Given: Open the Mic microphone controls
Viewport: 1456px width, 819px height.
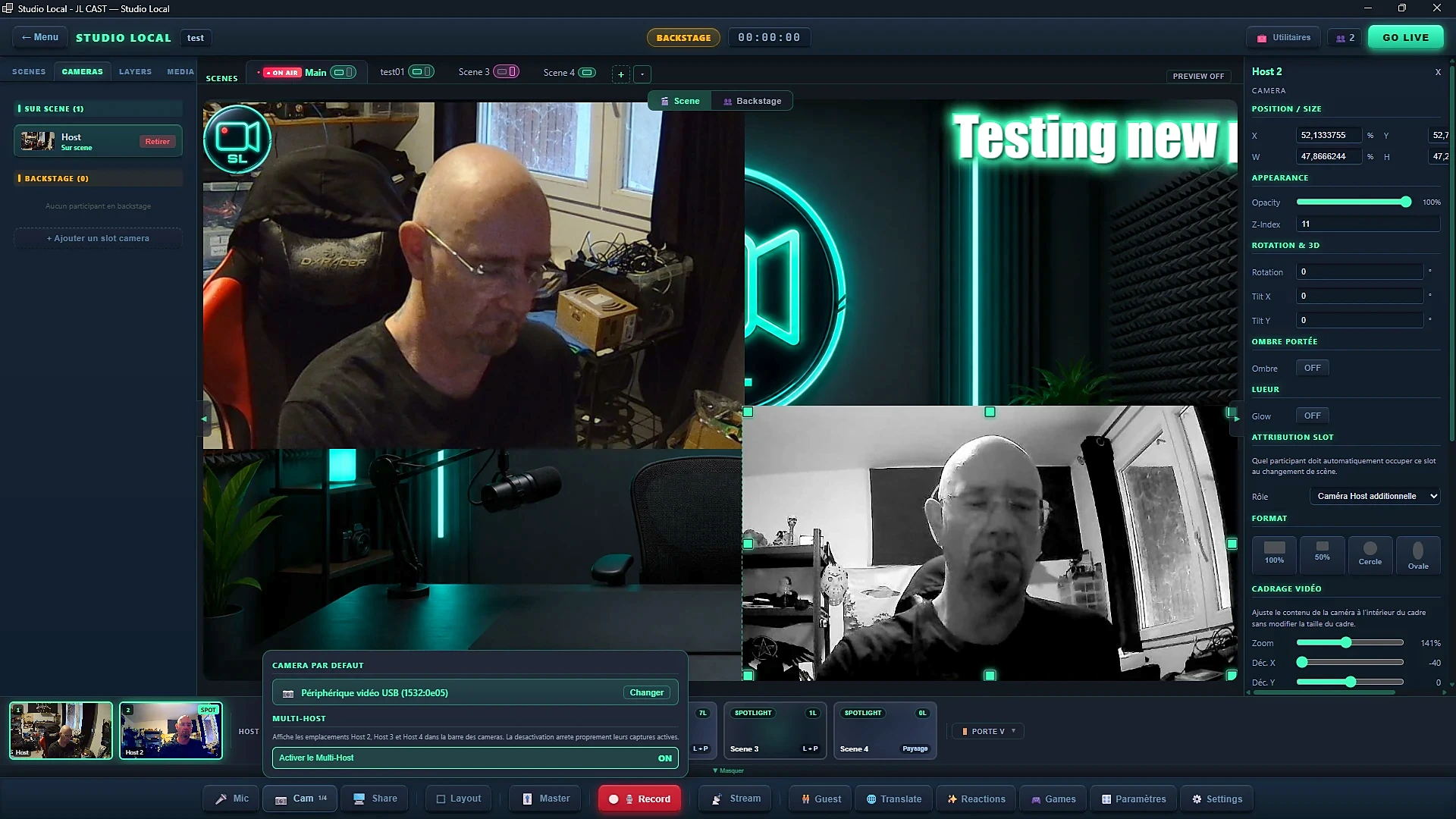Looking at the screenshot, I should tap(231, 799).
